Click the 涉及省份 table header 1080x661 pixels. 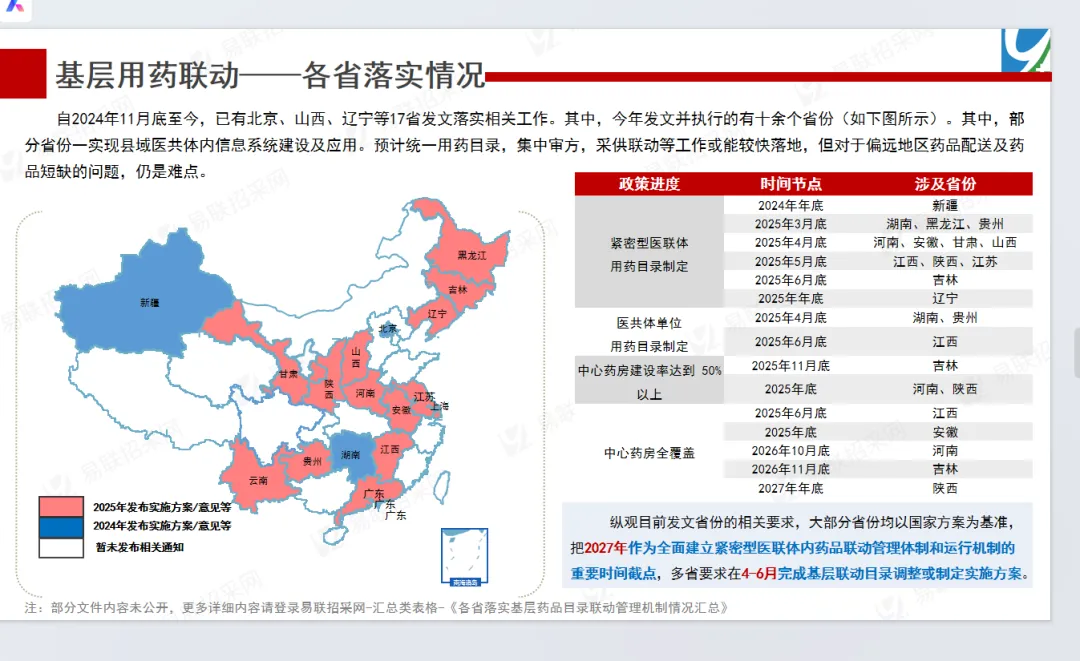tap(945, 184)
